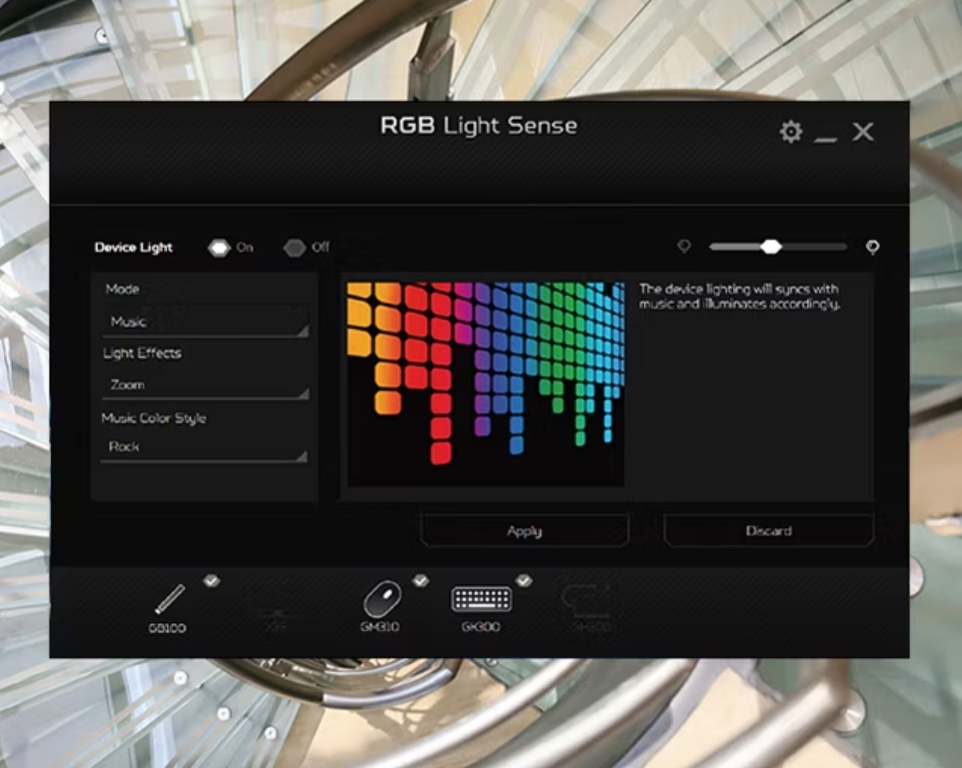Click the bright bulb icon right of the brightness slider
Viewport: 962px width, 768px height.
[x=872, y=247]
